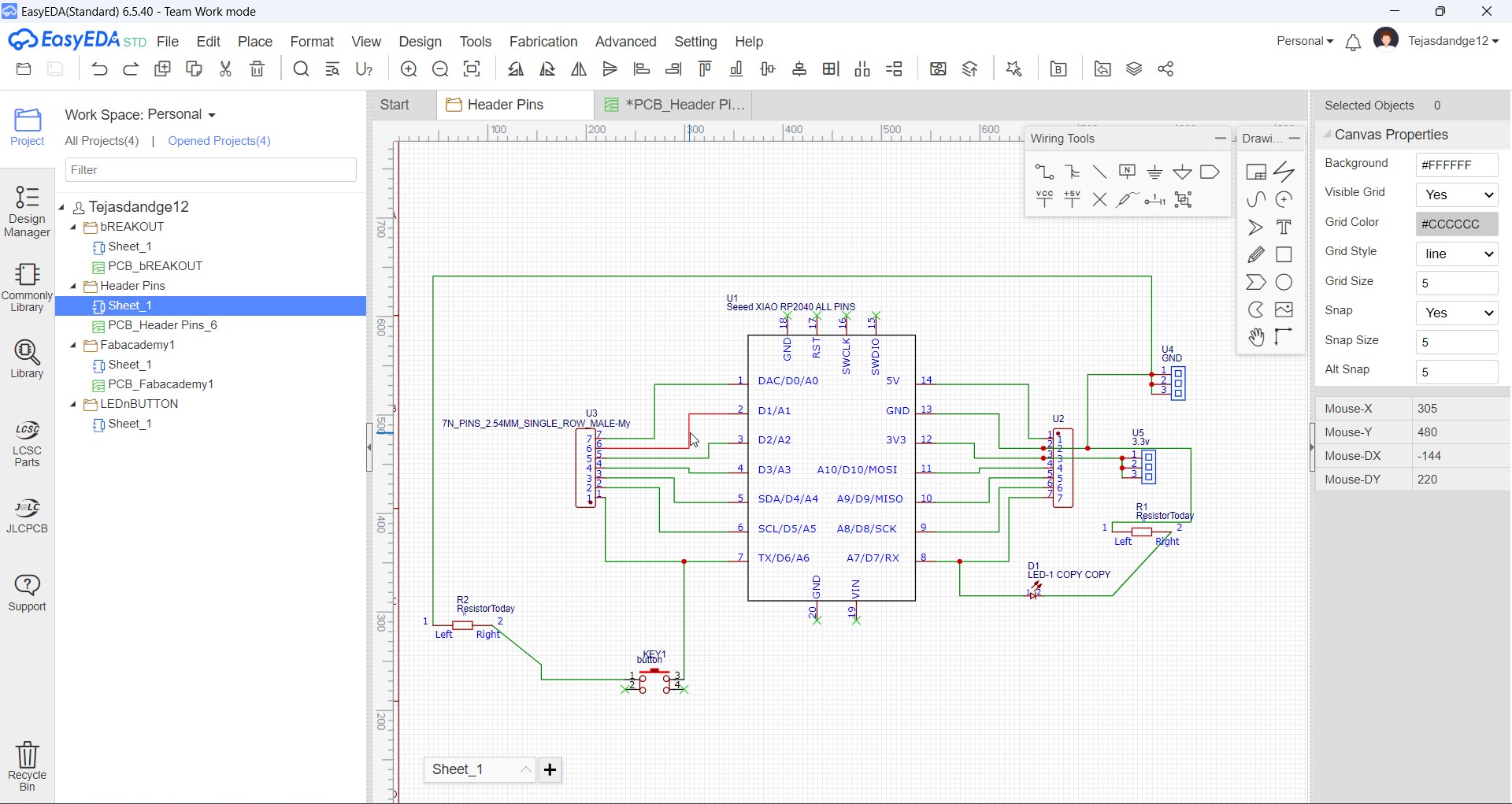Select the Ground symbol tool
Image resolution: width=1512 pixels, height=804 pixels.
[x=1154, y=172]
